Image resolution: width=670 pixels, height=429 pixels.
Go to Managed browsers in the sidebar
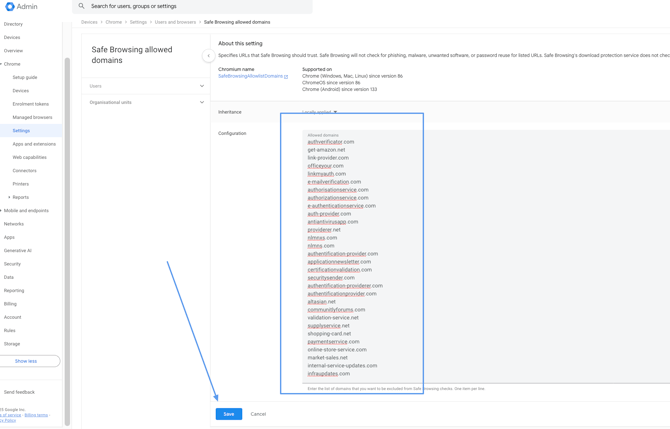point(32,117)
